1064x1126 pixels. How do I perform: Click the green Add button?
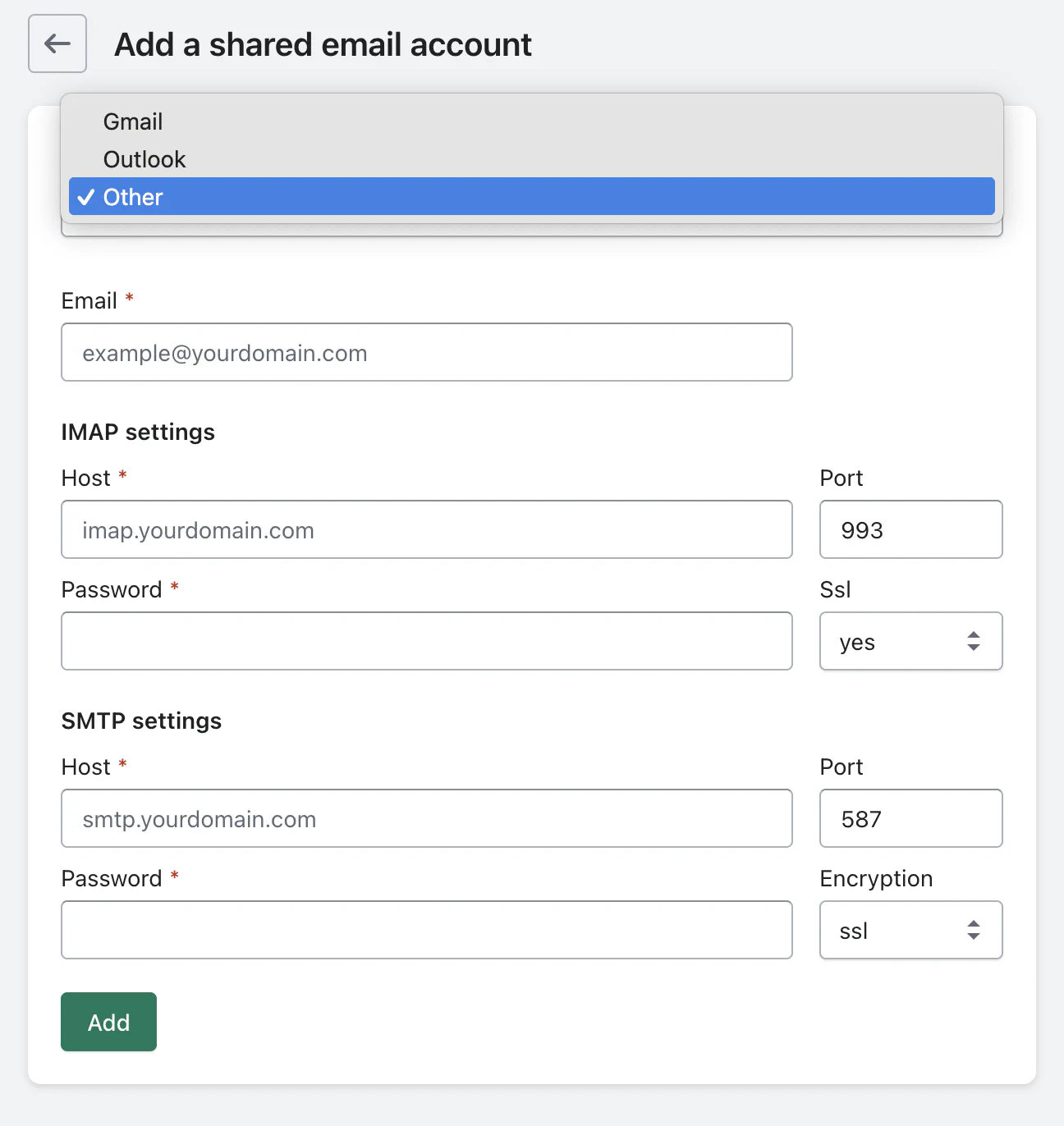coord(108,1022)
